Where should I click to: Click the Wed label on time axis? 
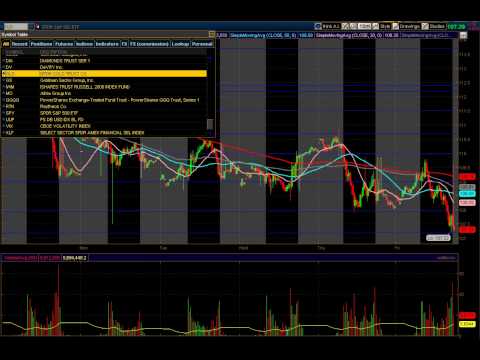point(243,248)
